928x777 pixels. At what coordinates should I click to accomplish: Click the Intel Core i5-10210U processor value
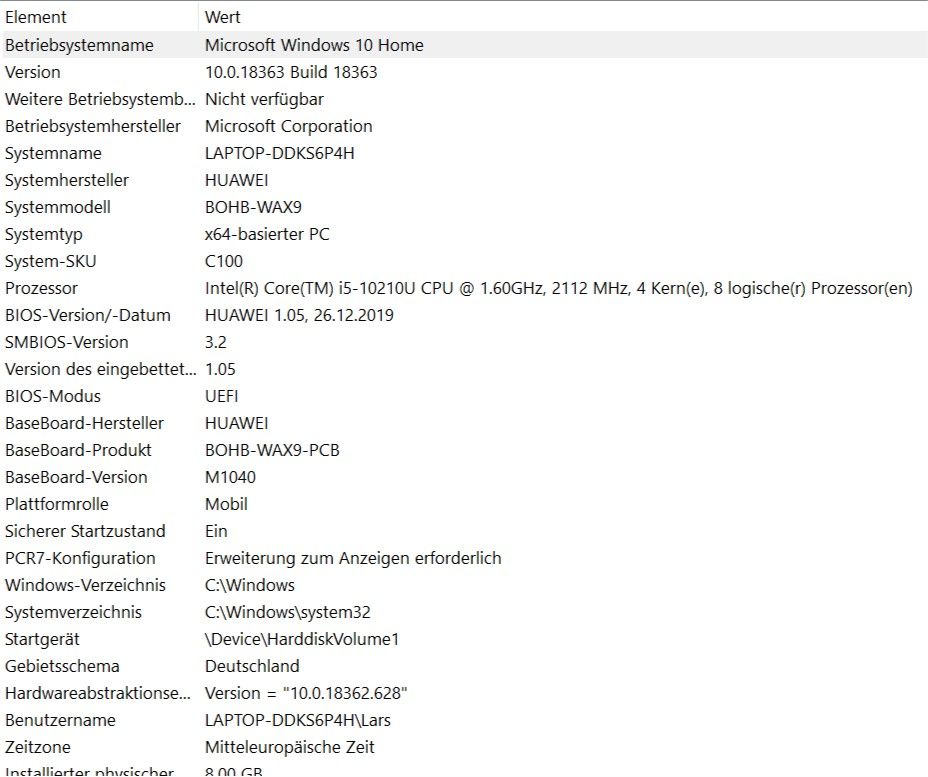(559, 288)
